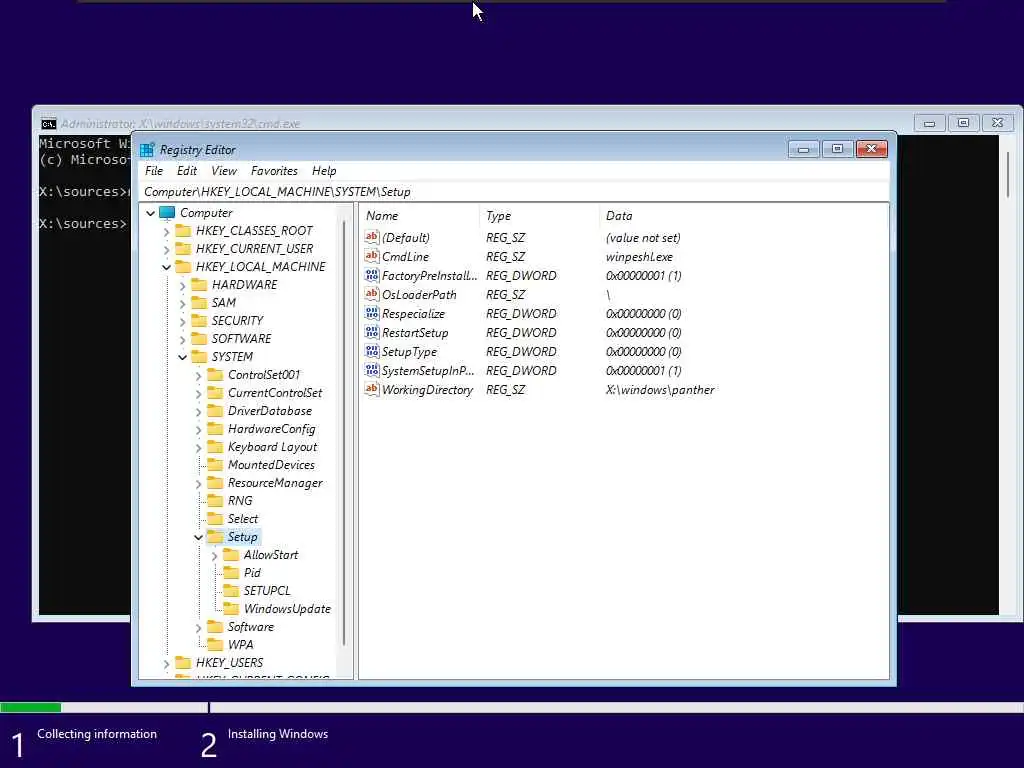
Task: Click the SETUPCL key folder icon
Action: [231, 590]
